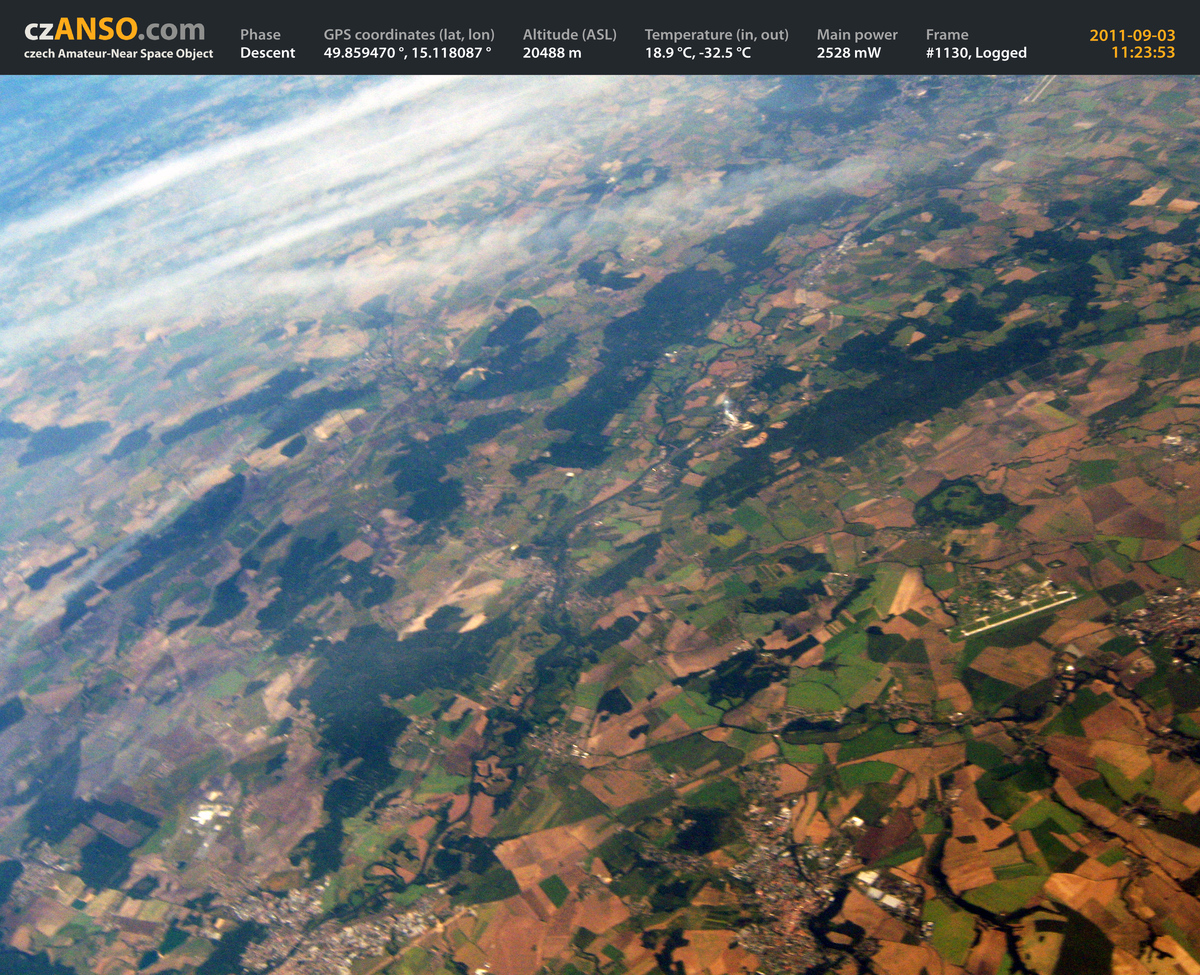The width and height of the screenshot is (1200, 975).
Task: Click the 'Main power' label
Action: 857,34
